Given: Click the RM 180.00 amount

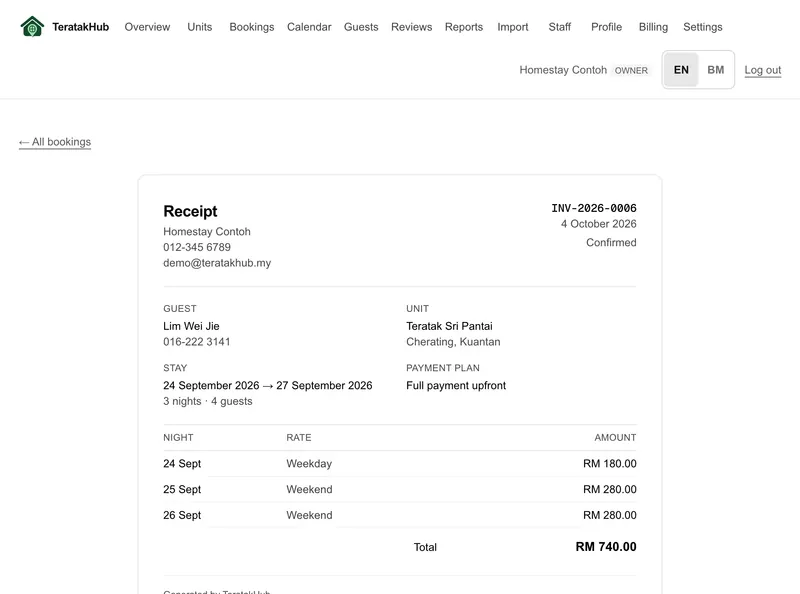Looking at the screenshot, I should coord(610,464).
